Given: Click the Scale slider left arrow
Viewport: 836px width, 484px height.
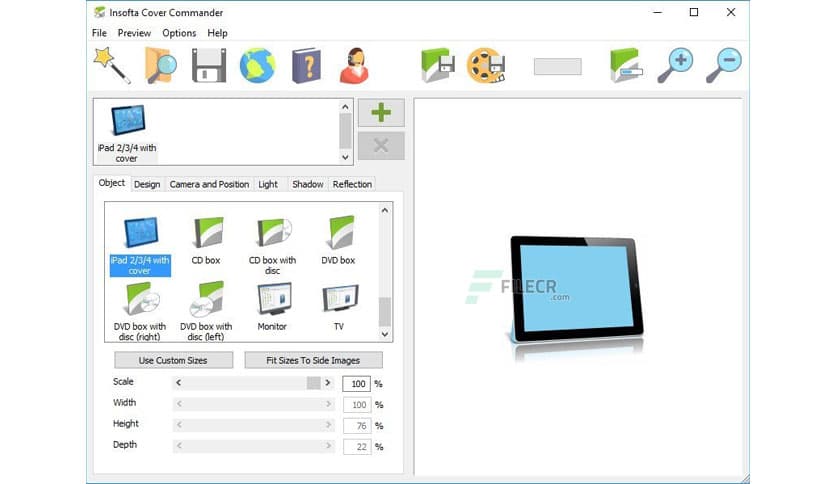Looking at the screenshot, I should coord(179,383).
